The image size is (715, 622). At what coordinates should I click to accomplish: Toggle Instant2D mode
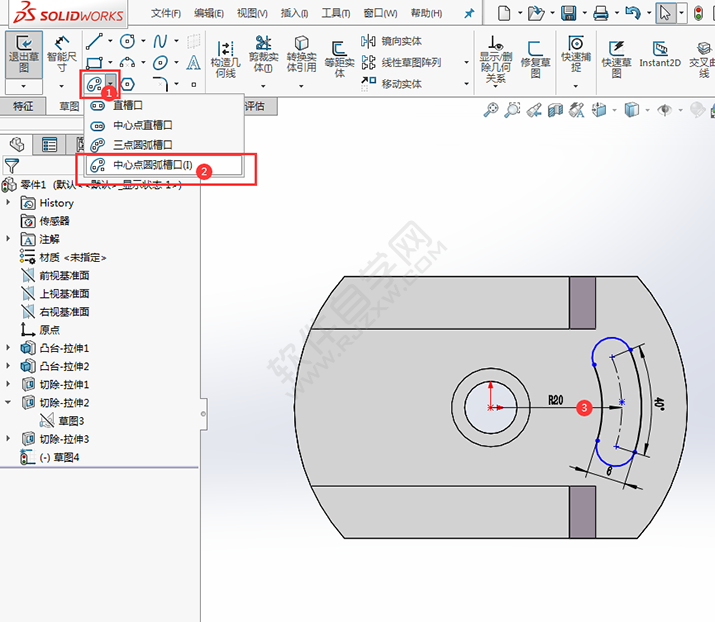(660, 54)
